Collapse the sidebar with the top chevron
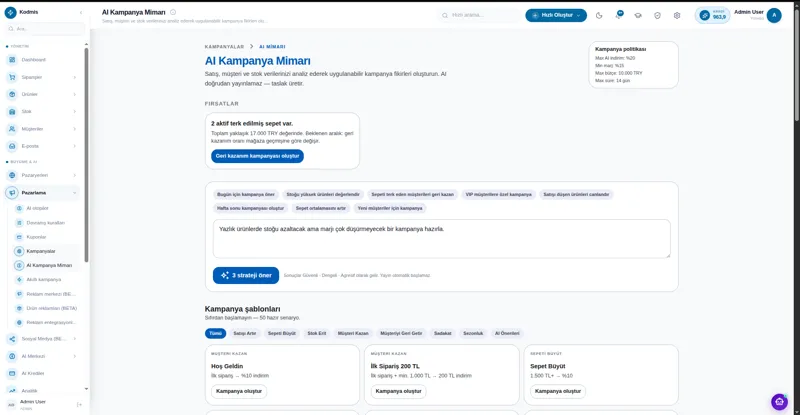The image size is (800, 415). (x=81, y=12)
